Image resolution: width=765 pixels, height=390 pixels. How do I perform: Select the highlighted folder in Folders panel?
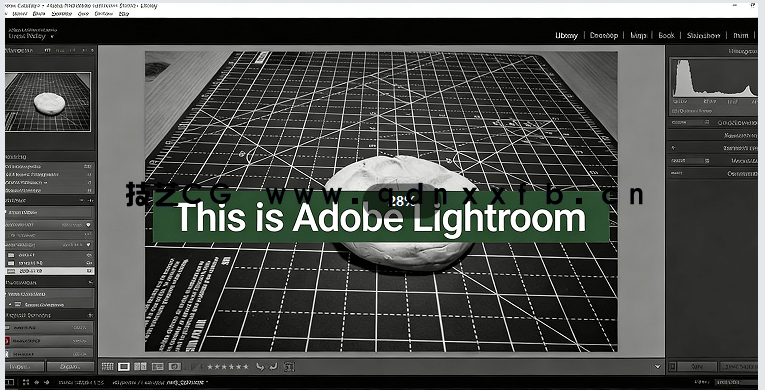coord(49,270)
